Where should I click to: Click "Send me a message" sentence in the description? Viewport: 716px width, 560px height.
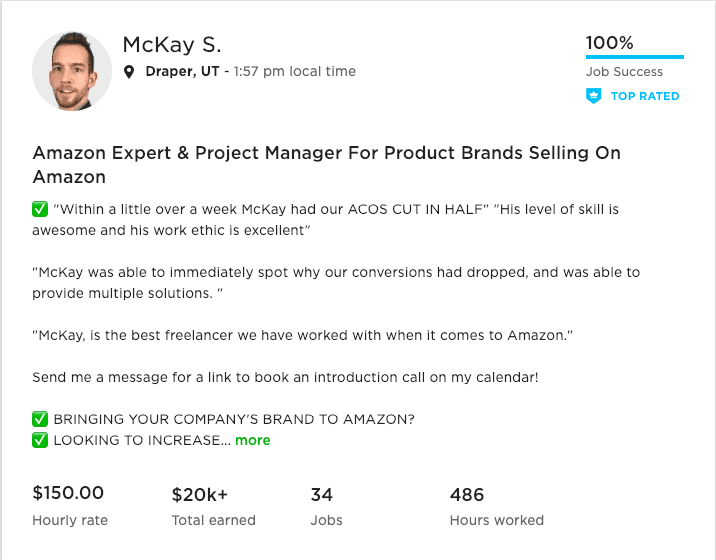click(x=285, y=377)
